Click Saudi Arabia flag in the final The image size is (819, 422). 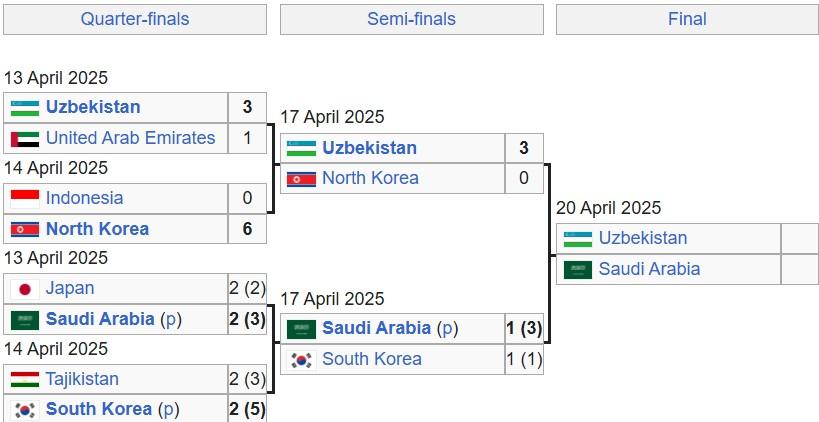578,269
